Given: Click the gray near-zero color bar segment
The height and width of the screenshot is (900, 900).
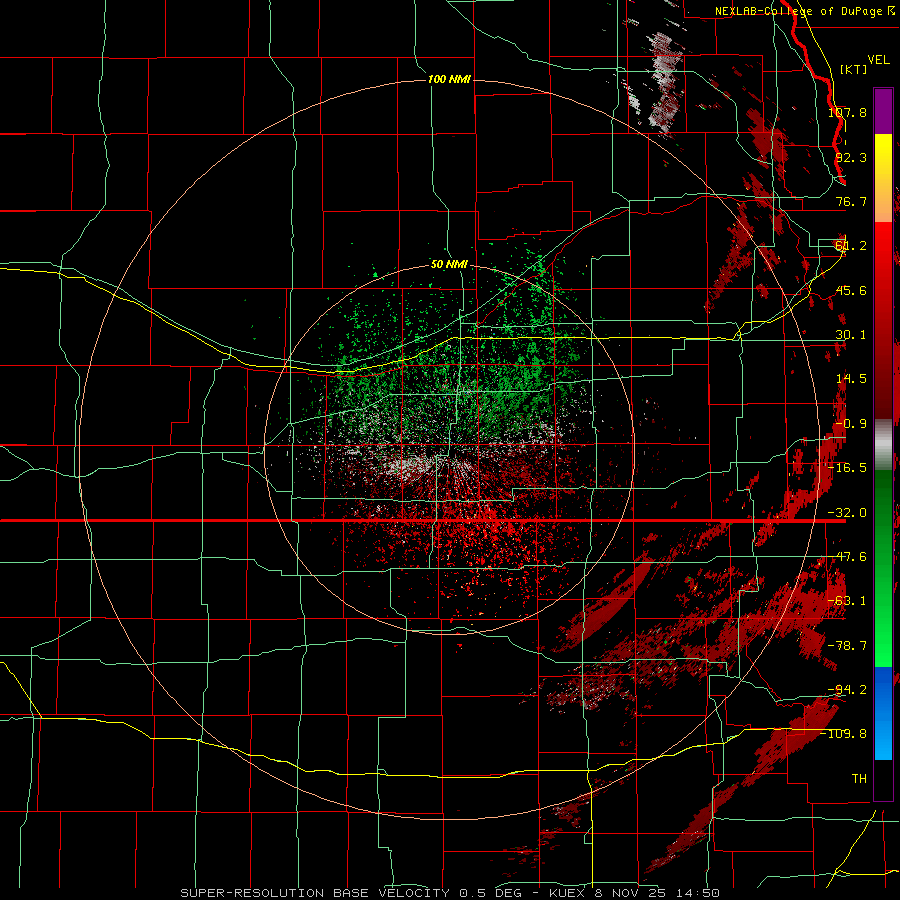Looking at the screenshot, I should point(883,445).
